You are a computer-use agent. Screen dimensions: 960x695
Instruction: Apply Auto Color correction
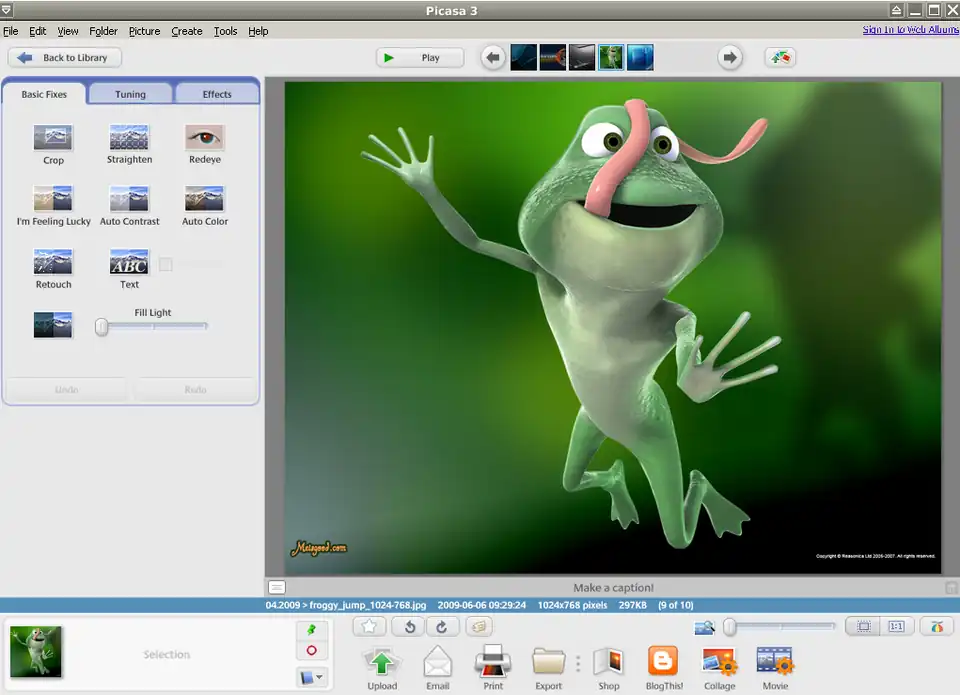coord(204,200)
